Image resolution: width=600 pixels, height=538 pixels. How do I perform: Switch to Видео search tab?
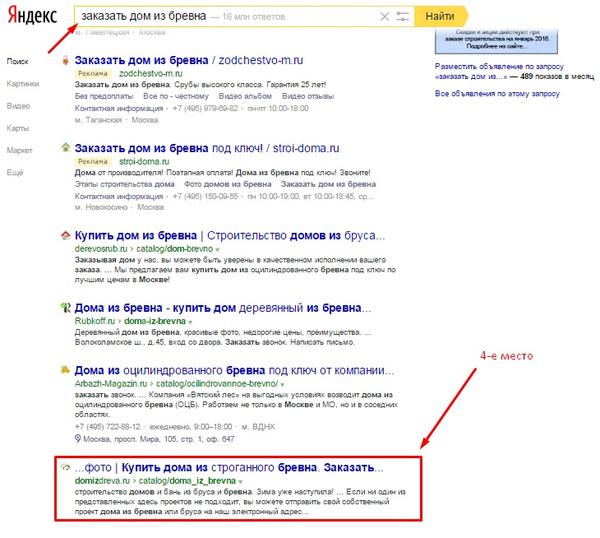[x=18, y=106]
